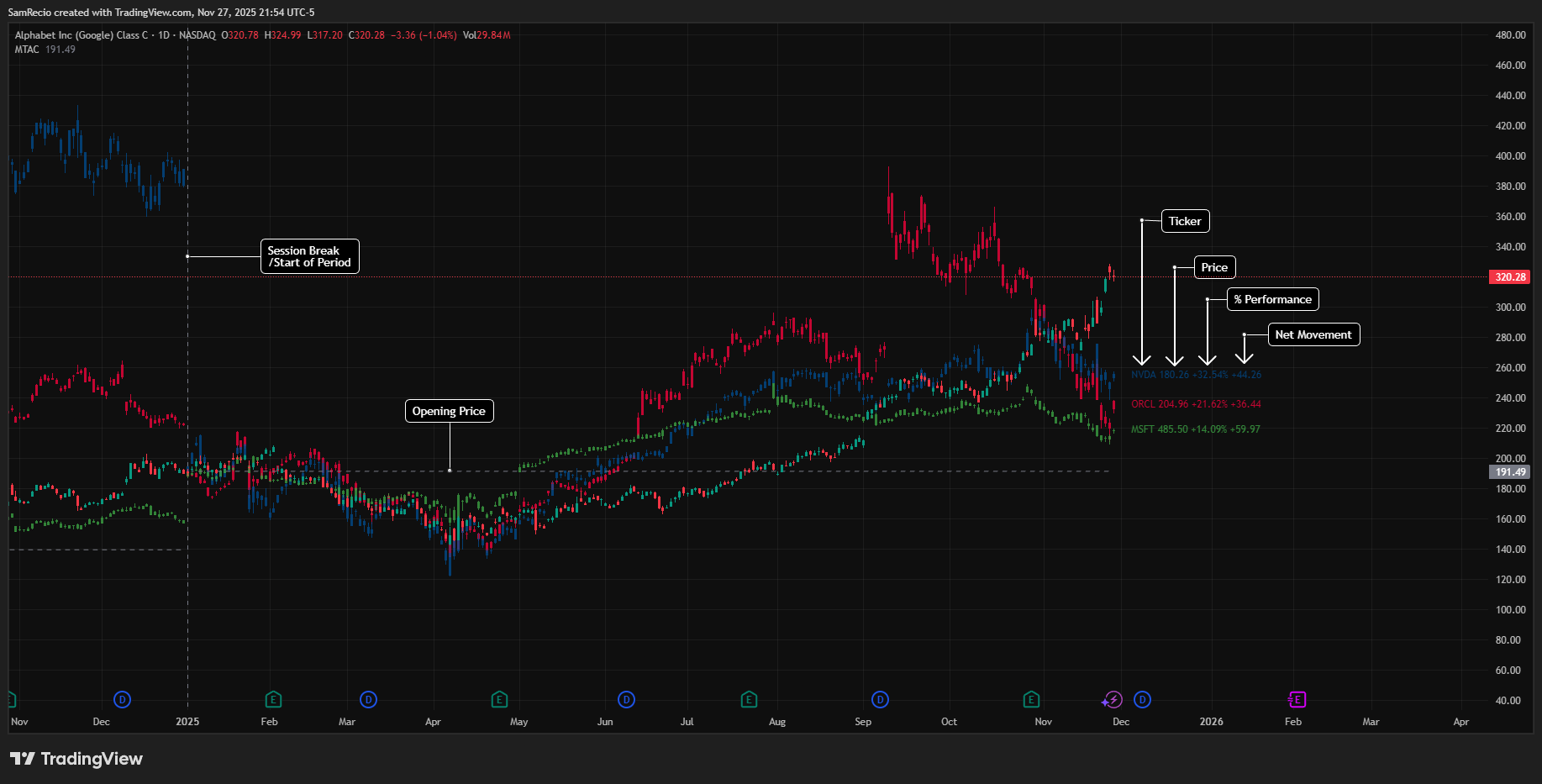Click the 100.00 price scale value
This screenshot has height=784, width=1542.
coord(1510,610)
